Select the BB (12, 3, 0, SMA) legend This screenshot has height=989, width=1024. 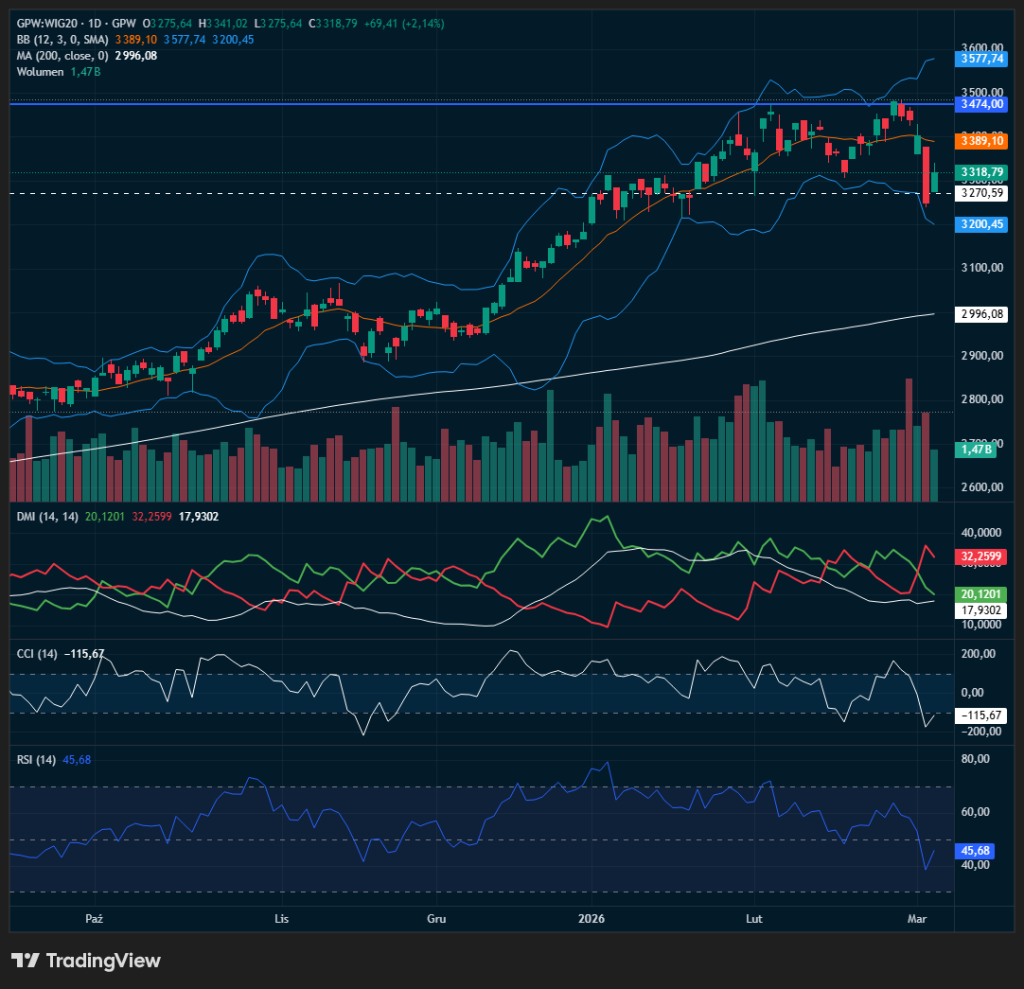[62, 39]
